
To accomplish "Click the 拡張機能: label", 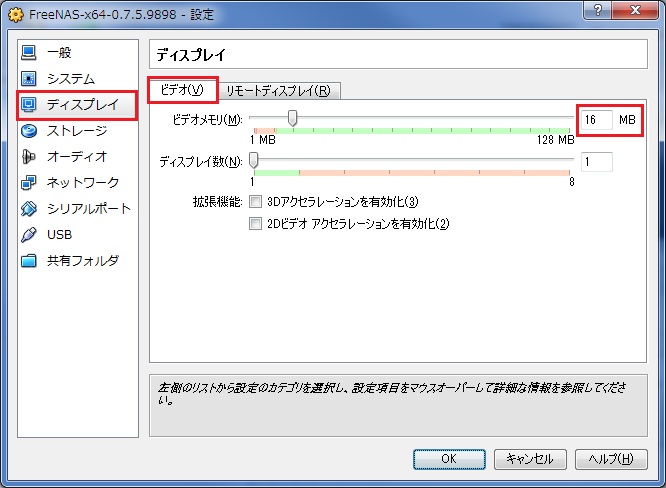I will tap(217, 201).
